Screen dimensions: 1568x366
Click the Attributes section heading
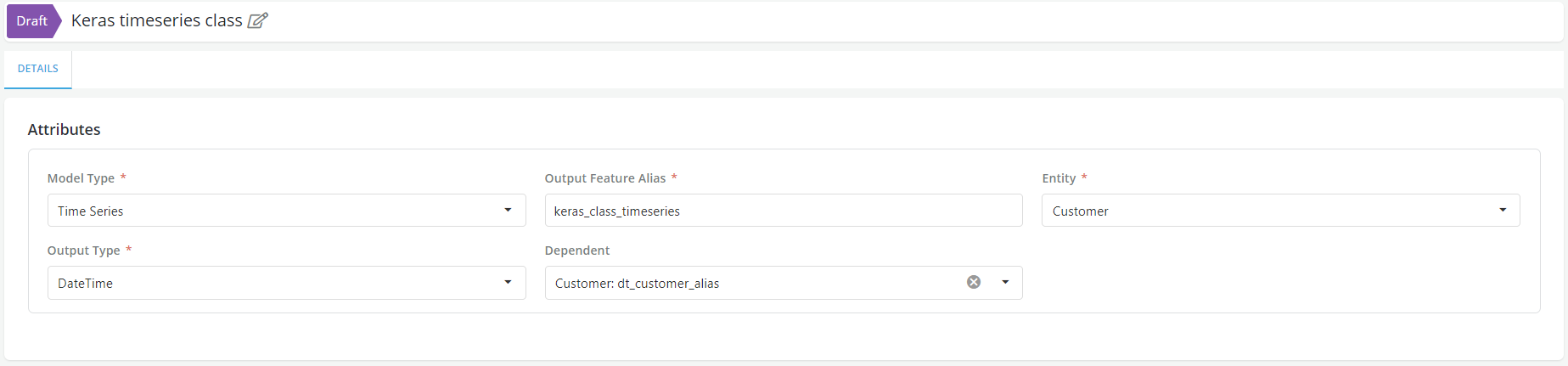click(x=65, y=129)
